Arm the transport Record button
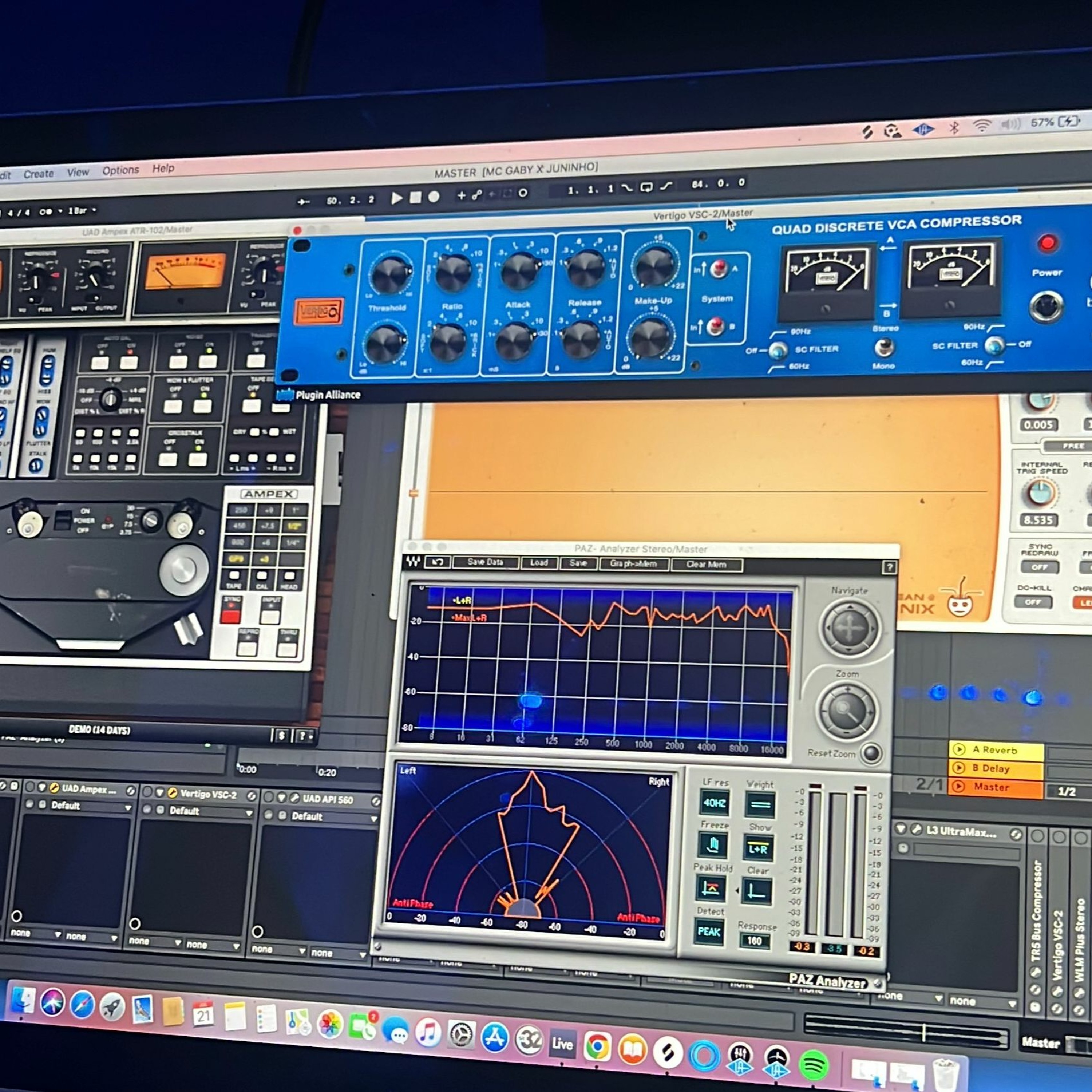This screenshot has width=1092, height=1092. 434,197
